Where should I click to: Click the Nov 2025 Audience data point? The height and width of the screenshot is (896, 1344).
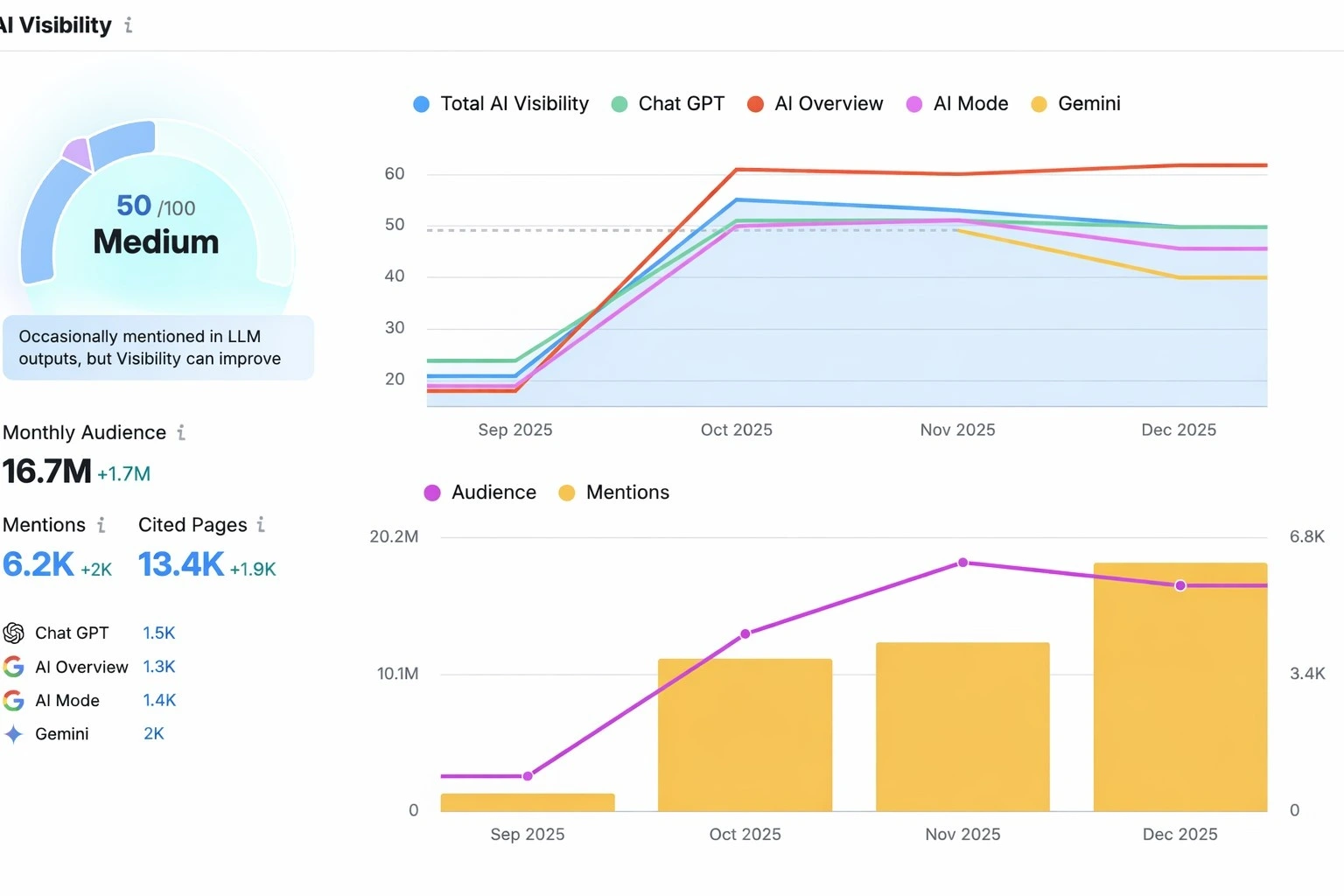[x=962, y=563]
